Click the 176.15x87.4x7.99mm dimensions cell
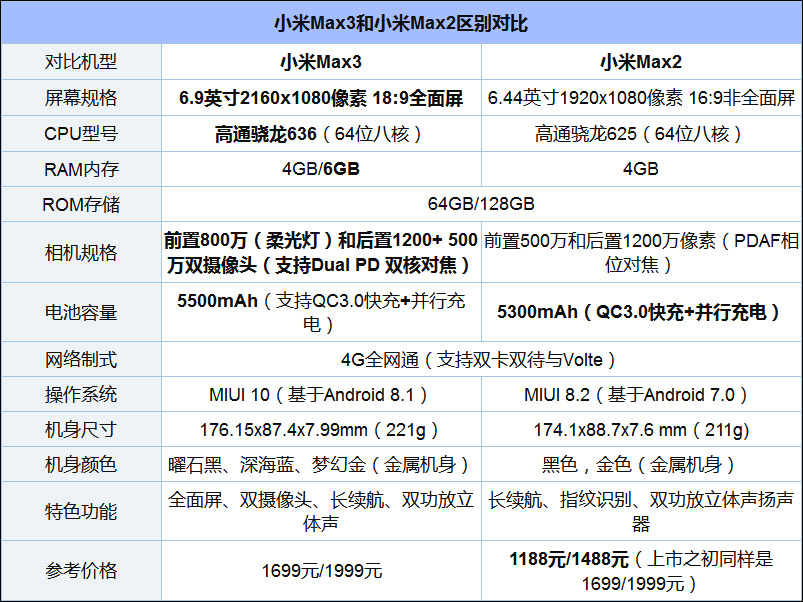 pyautogui.click(x=321, y=429)
